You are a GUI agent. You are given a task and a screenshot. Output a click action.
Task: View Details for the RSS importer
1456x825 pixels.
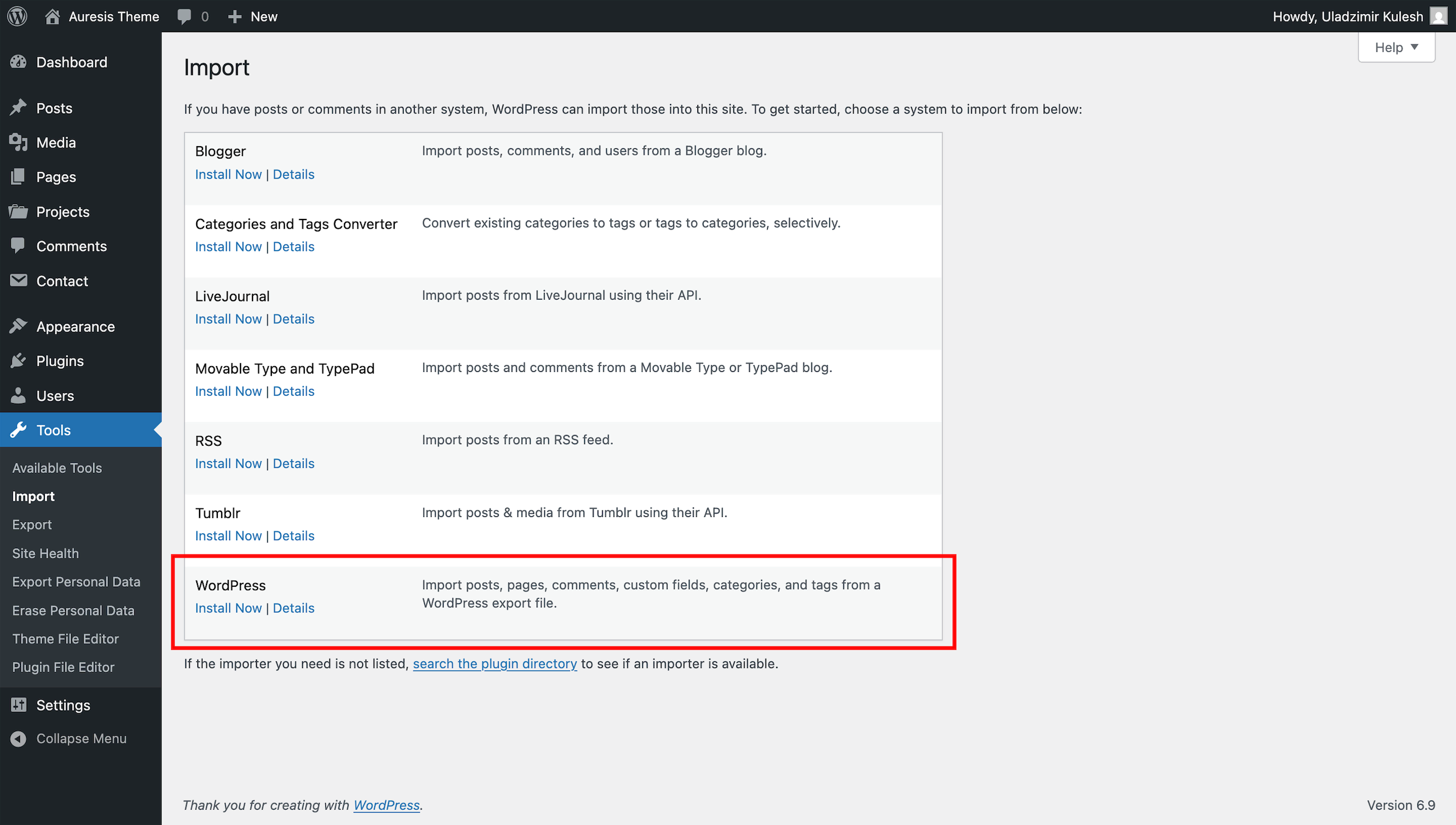click(x=293, y=463)
